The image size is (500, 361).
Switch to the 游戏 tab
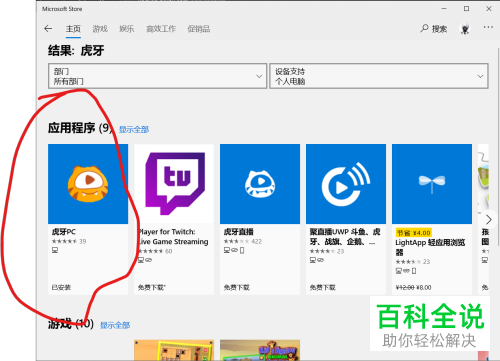point(100,29)
